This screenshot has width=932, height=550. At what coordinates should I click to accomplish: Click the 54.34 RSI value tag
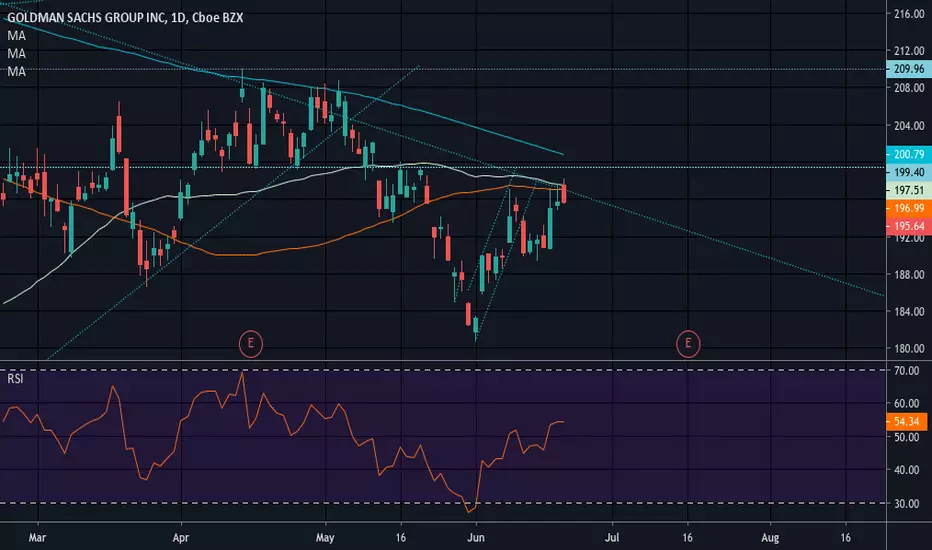[x=906, y=422]
